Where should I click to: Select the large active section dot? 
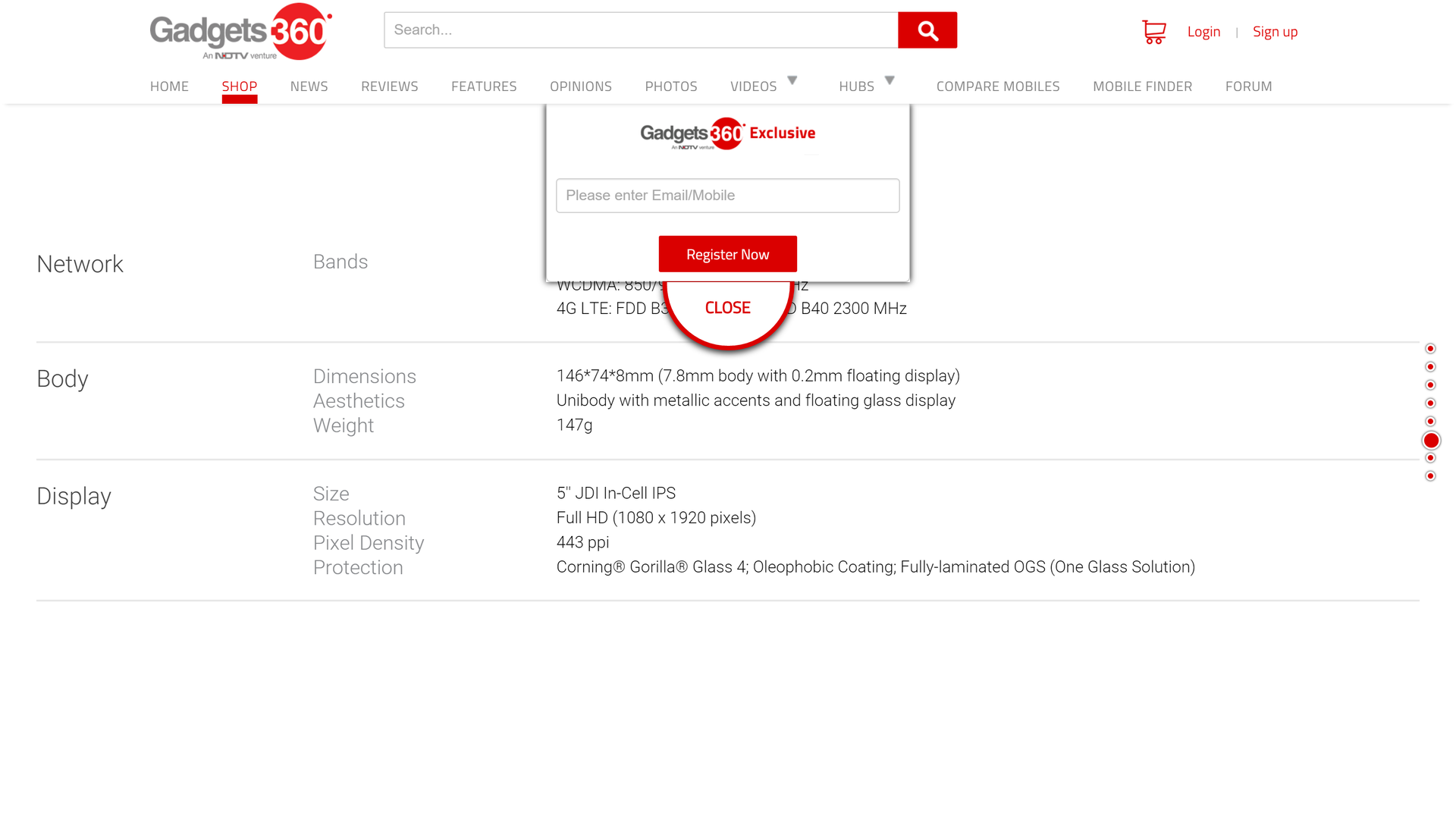click(x=1431, y=441)
